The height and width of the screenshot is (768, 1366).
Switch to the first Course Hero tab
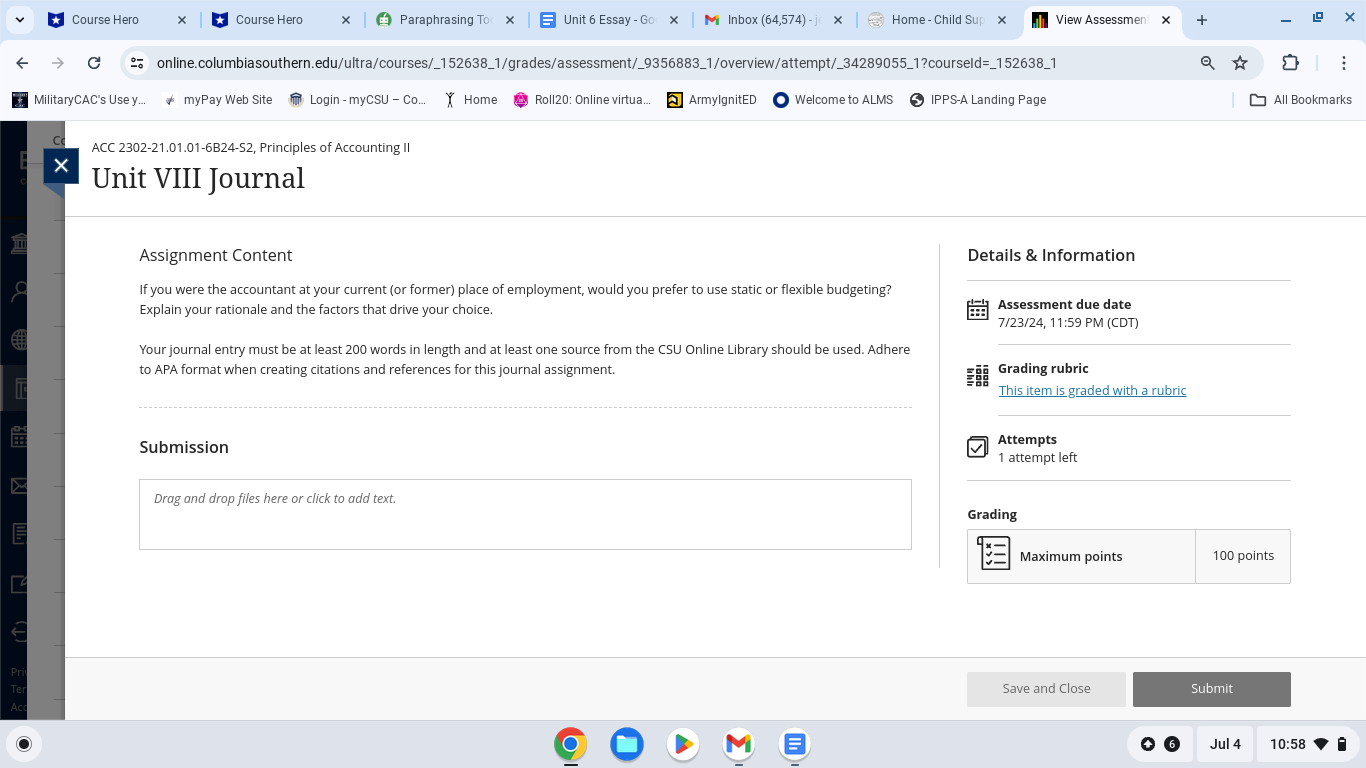coord(104,20)
